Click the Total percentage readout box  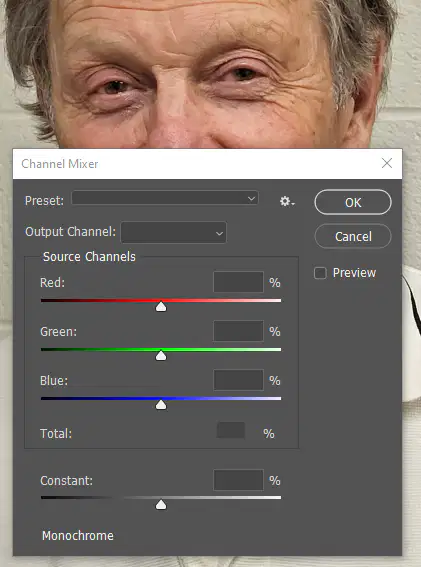point(231,430)
